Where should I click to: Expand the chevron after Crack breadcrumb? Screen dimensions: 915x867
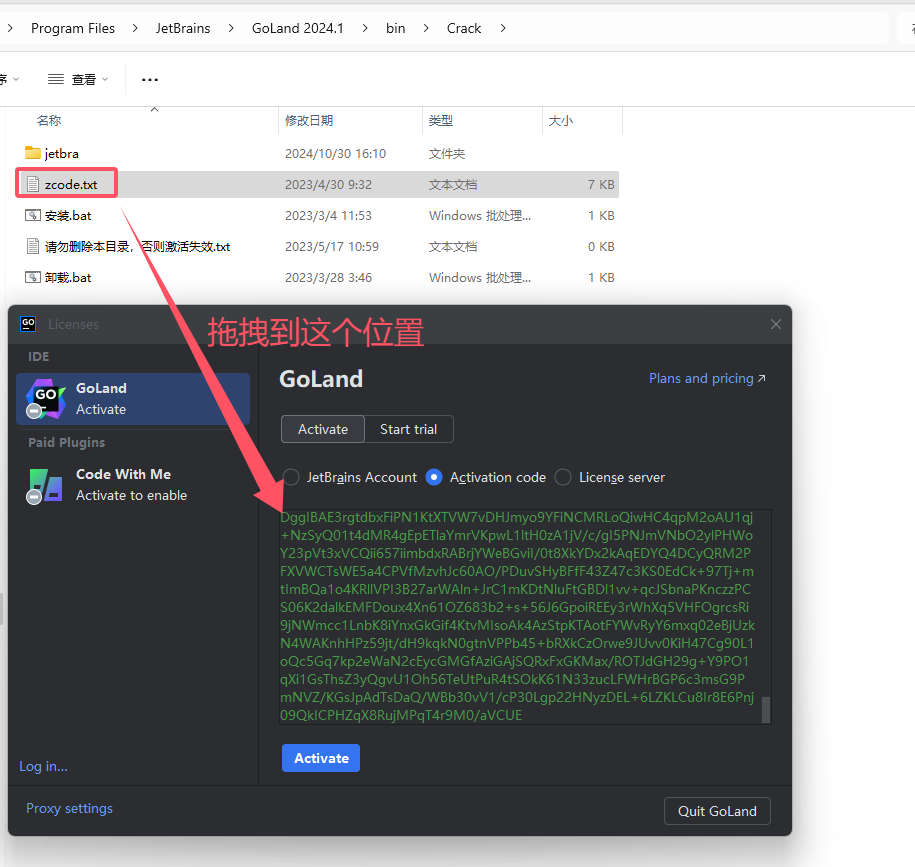pyautogui.click(x=502, y=28)
